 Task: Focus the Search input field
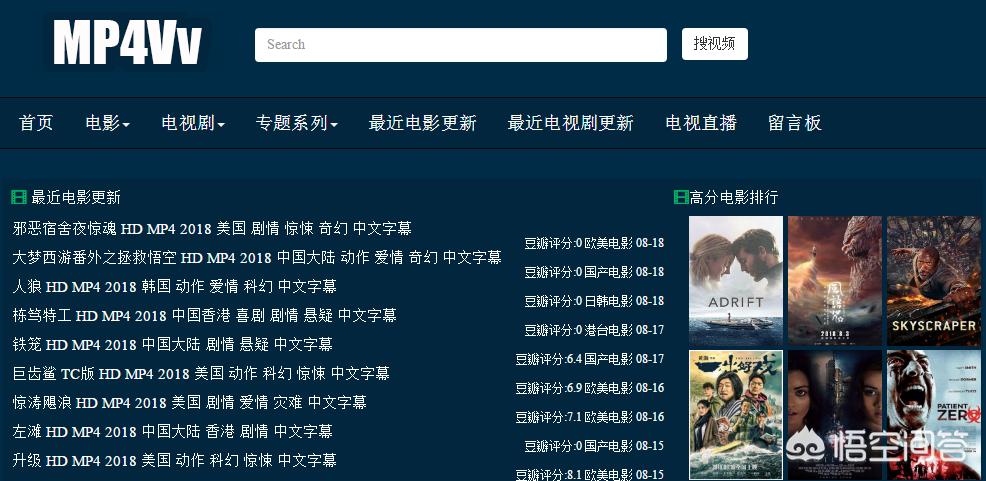(x=460, y=45)
